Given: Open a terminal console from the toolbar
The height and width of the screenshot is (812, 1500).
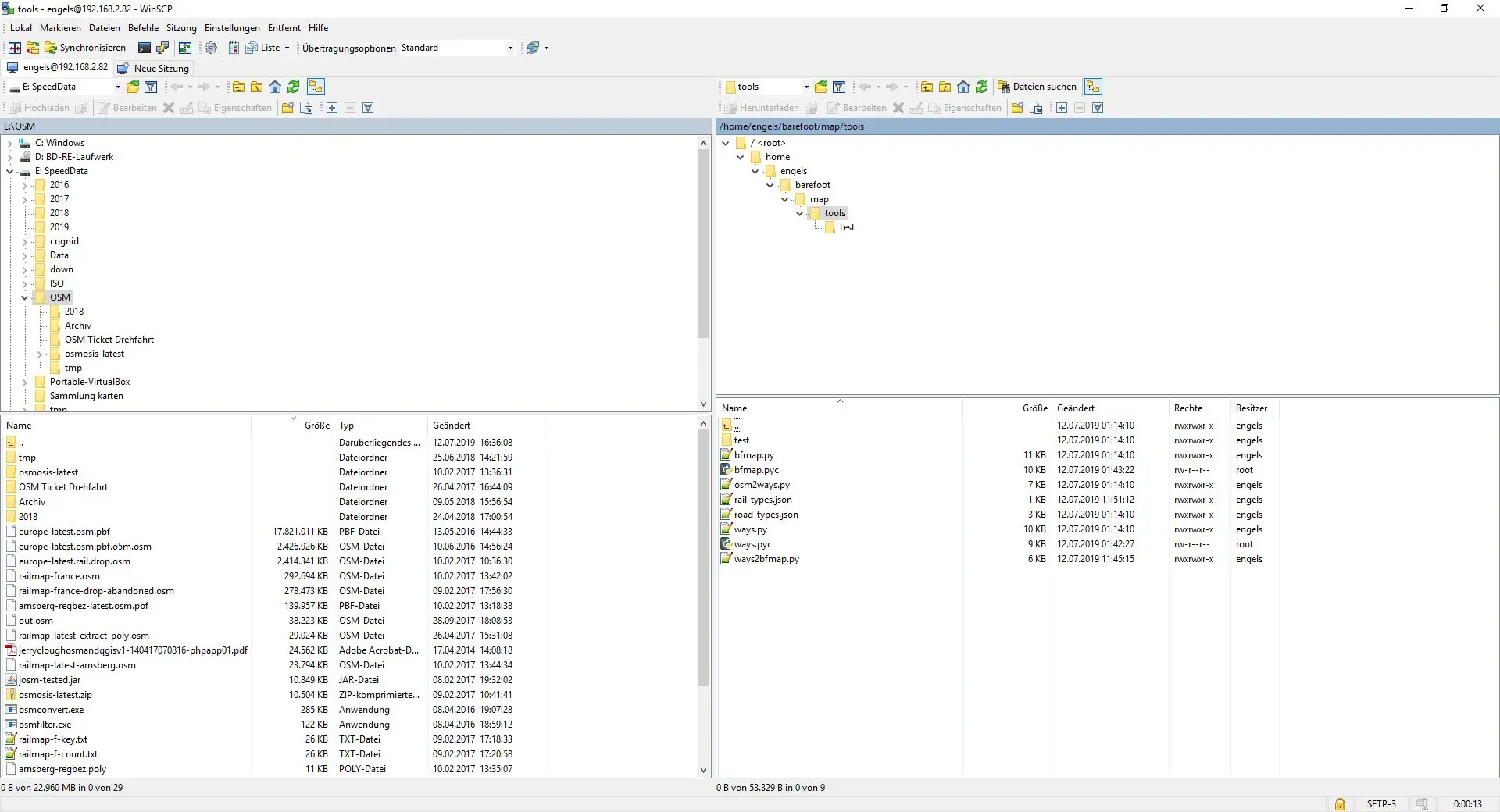Looking at the screenshot, I should 145,48.
